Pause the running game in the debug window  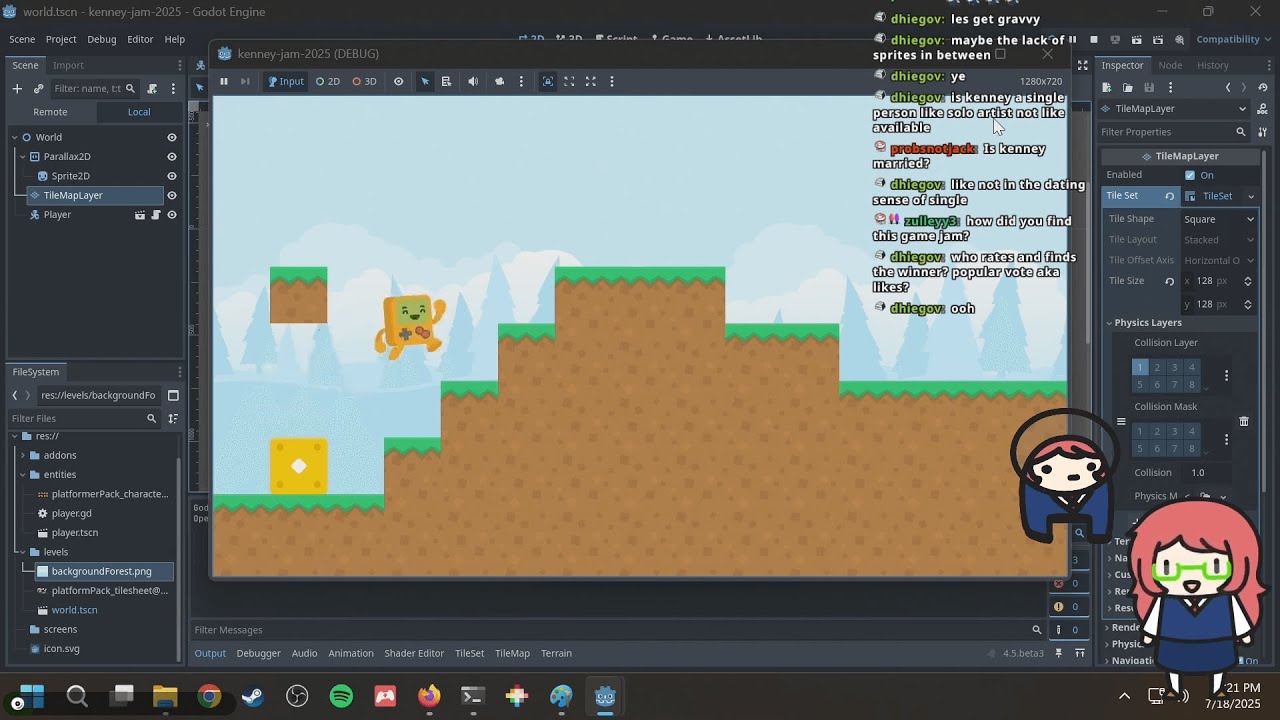click(x=224, y=81)
